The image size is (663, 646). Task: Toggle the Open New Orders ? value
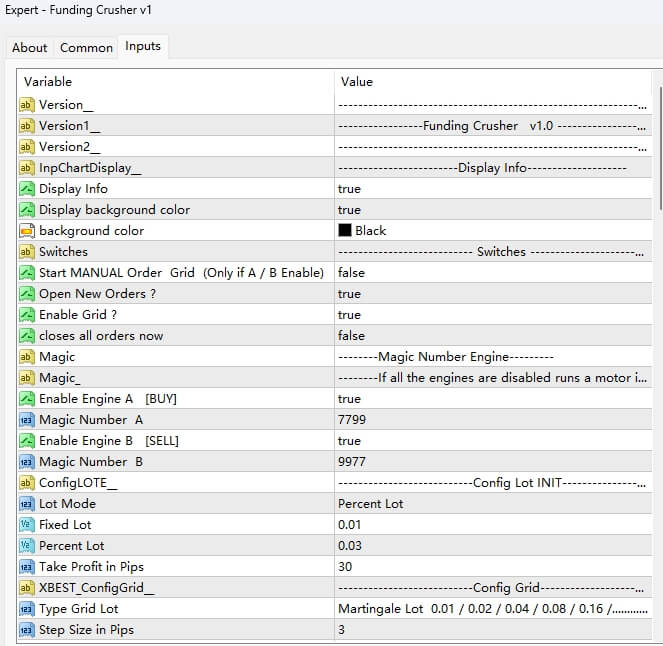coord(350,294)
